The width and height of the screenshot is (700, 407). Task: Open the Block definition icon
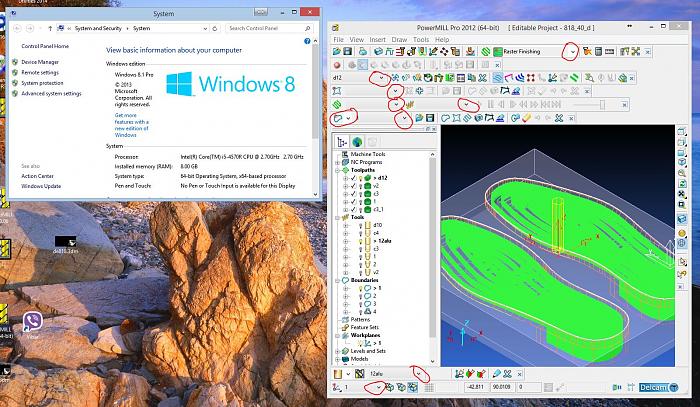click(378, 52)
